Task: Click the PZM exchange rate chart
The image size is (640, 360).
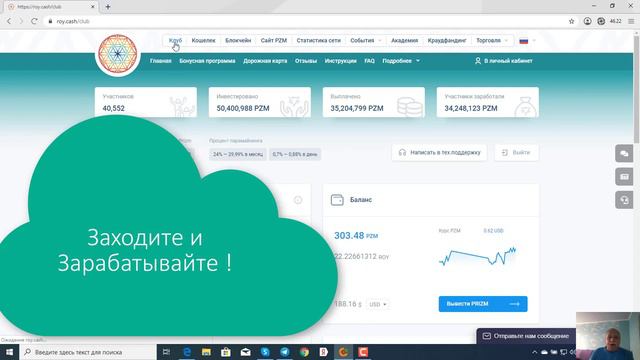Action: [x=477, y=256]
